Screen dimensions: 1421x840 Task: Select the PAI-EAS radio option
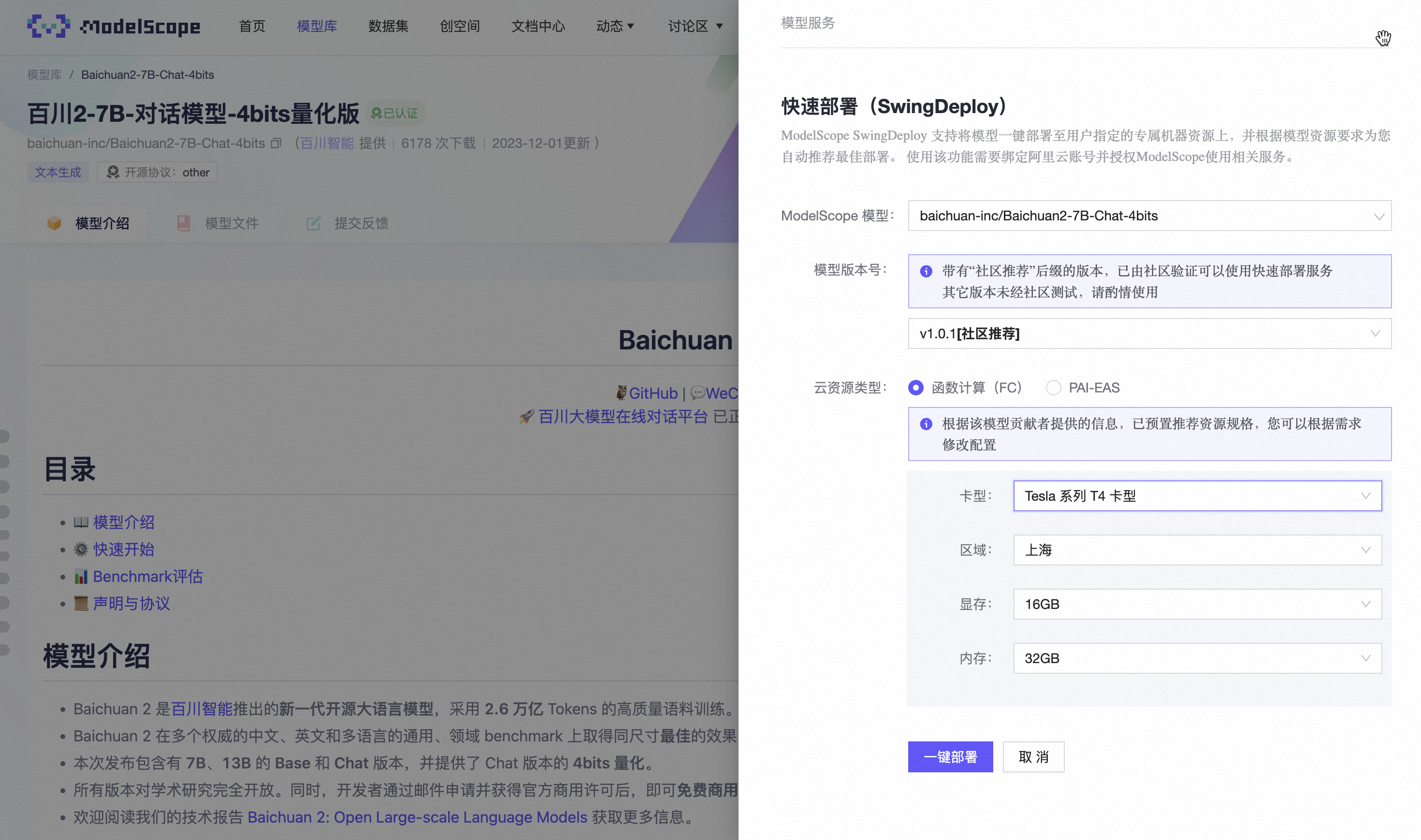(x=1053, y=388)
